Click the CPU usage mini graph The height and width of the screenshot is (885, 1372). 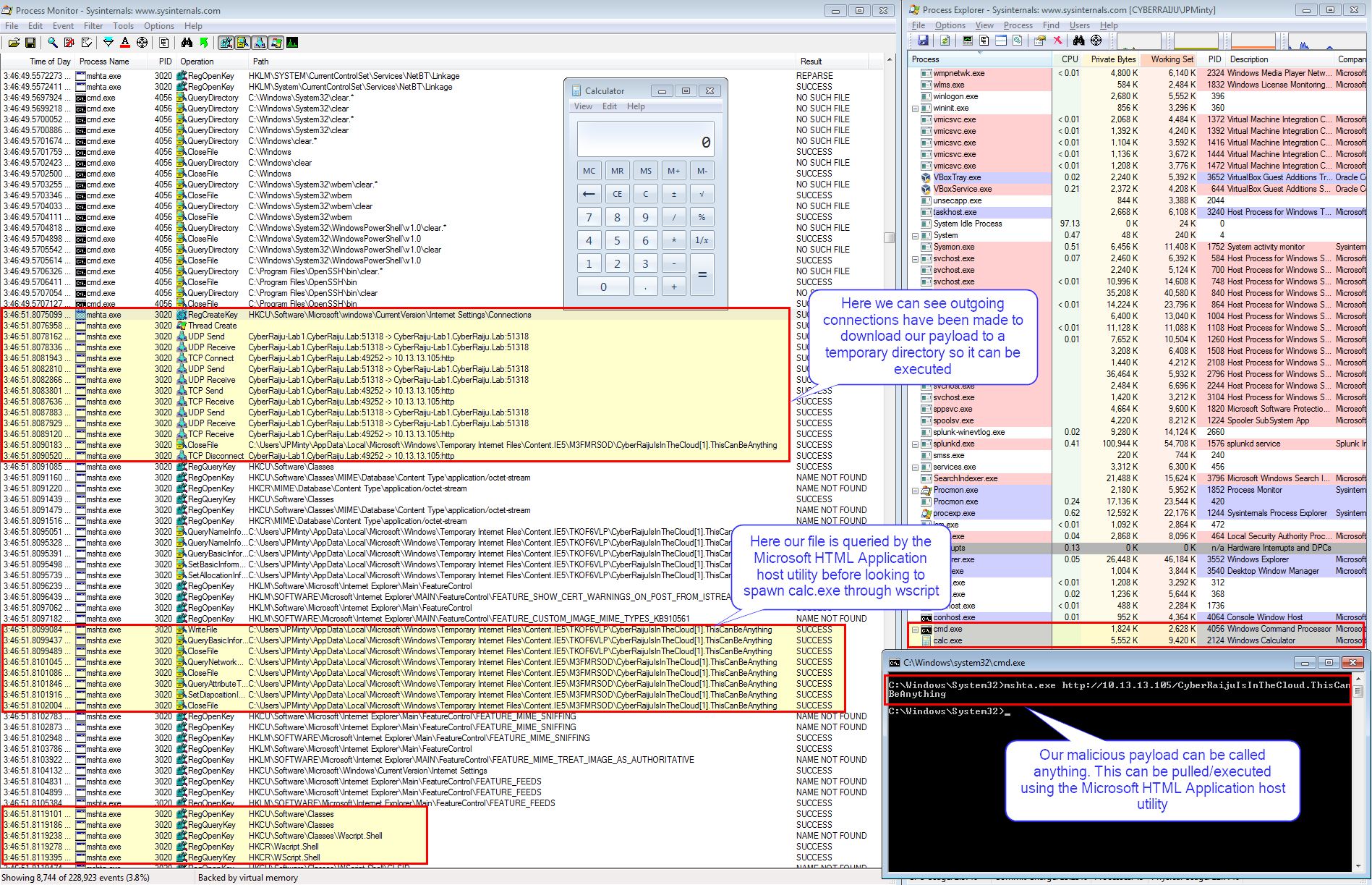point(1139,41)
